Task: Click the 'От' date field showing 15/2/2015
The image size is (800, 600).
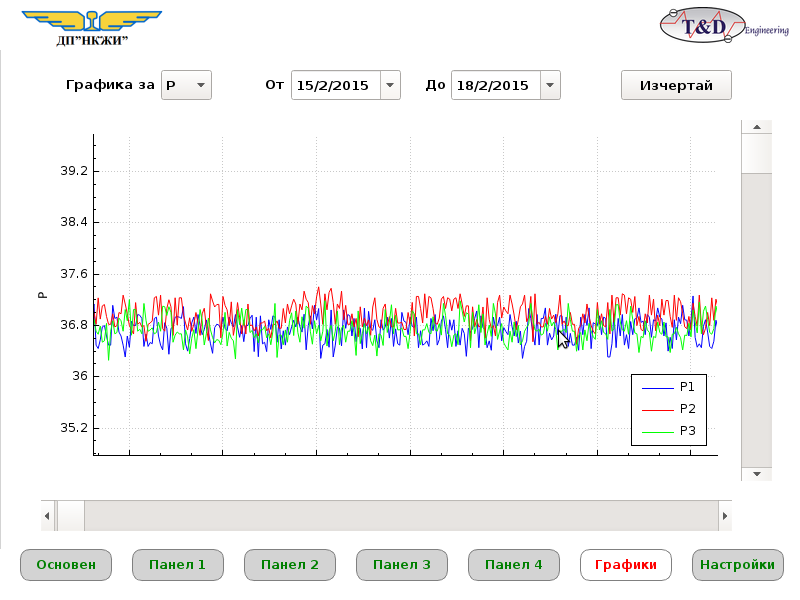Action: coord(335,85)
